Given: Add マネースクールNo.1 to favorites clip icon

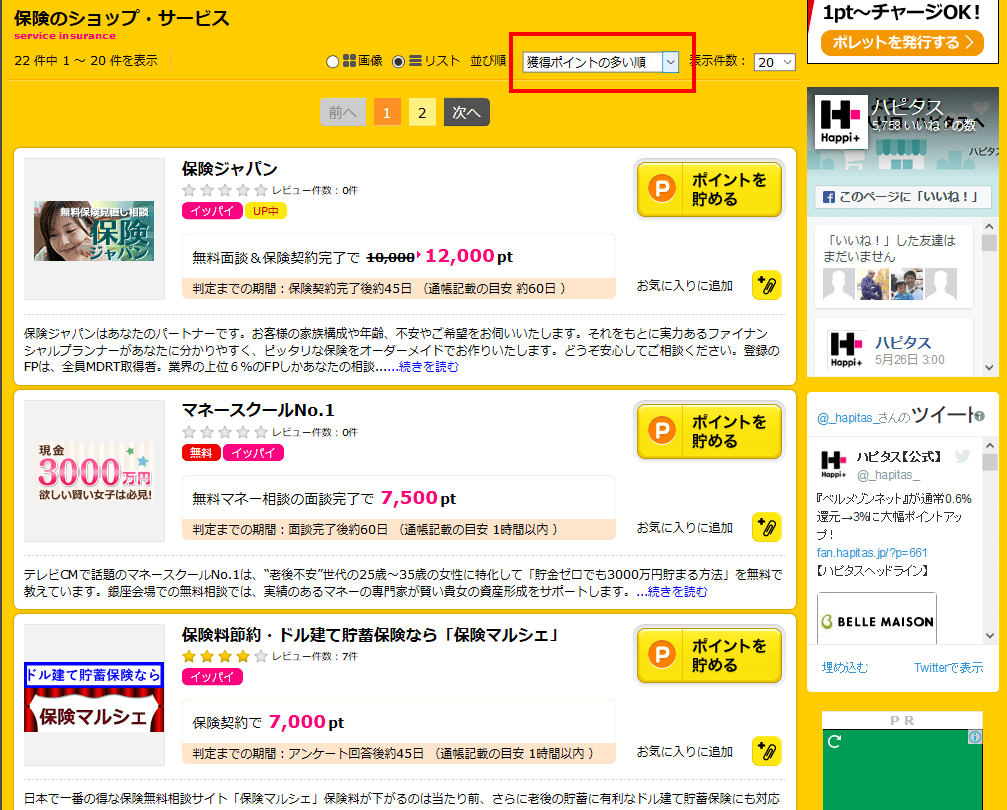Looking at the screenshot, I should [766, 527].
